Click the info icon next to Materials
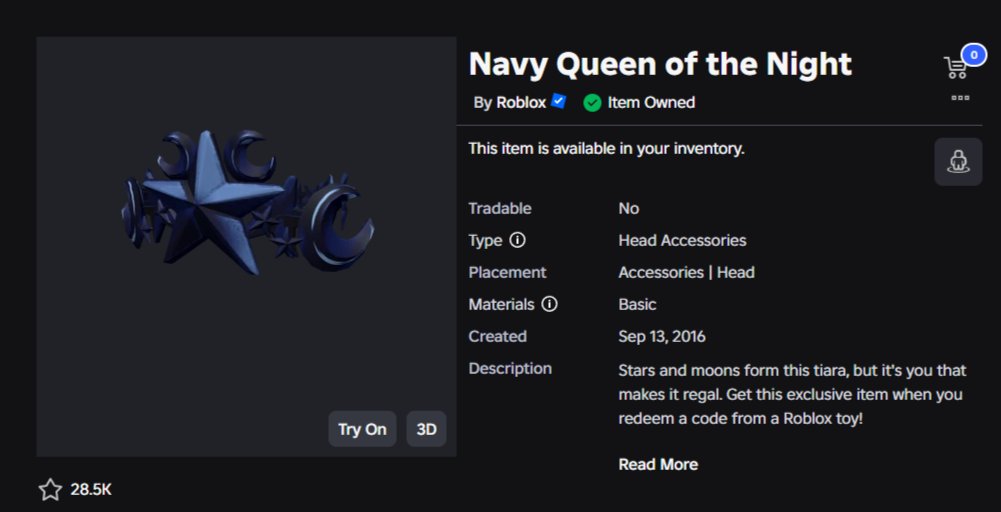The image size is (1001, 512). 549,305
